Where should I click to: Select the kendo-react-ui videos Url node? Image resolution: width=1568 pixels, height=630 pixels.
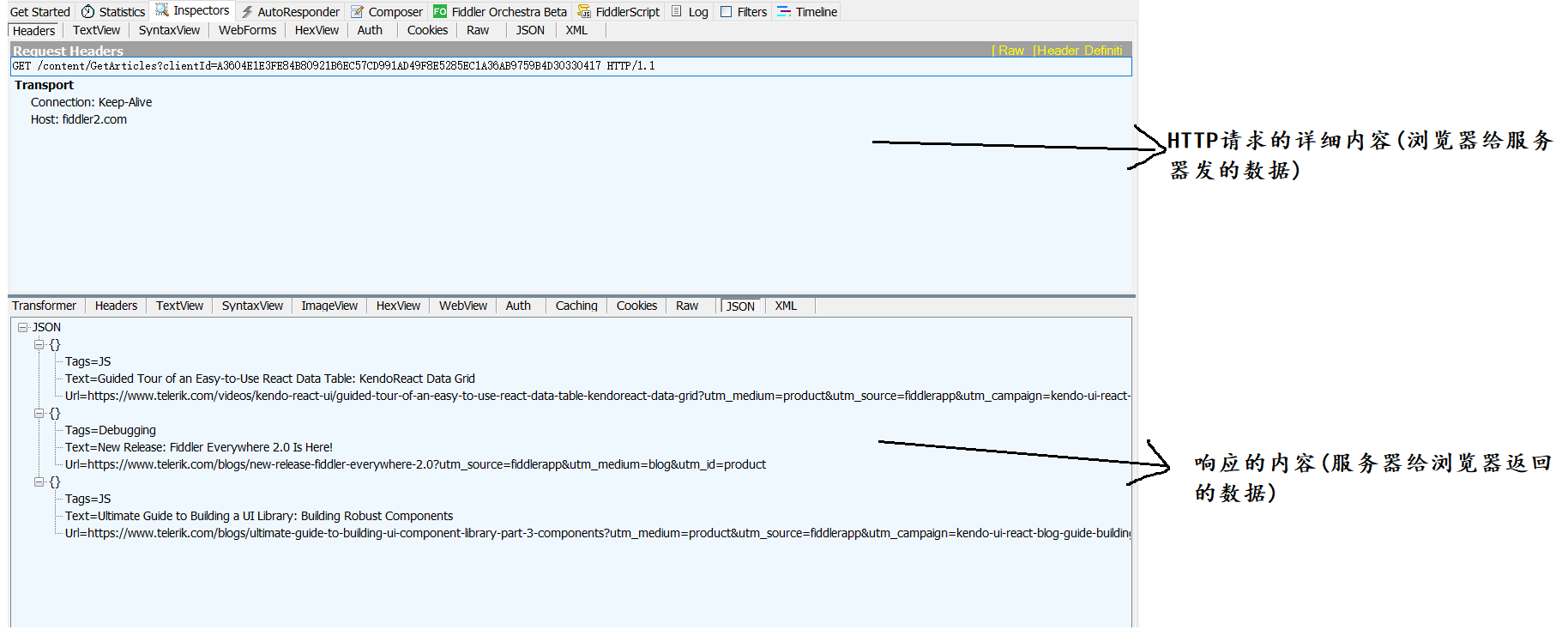[x=598, y=396]
